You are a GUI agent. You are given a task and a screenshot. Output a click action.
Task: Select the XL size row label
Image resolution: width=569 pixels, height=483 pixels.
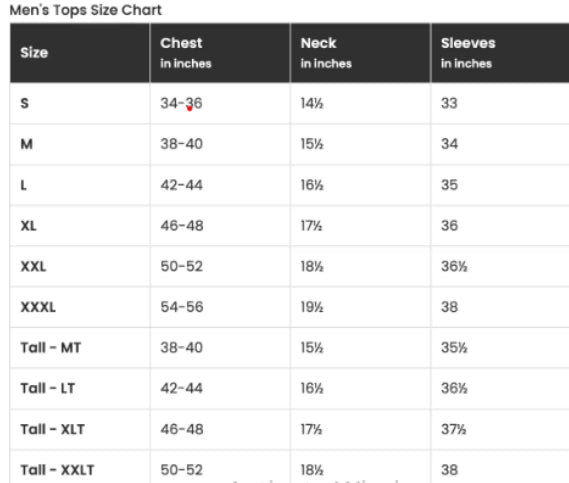[x=28, y=226]
